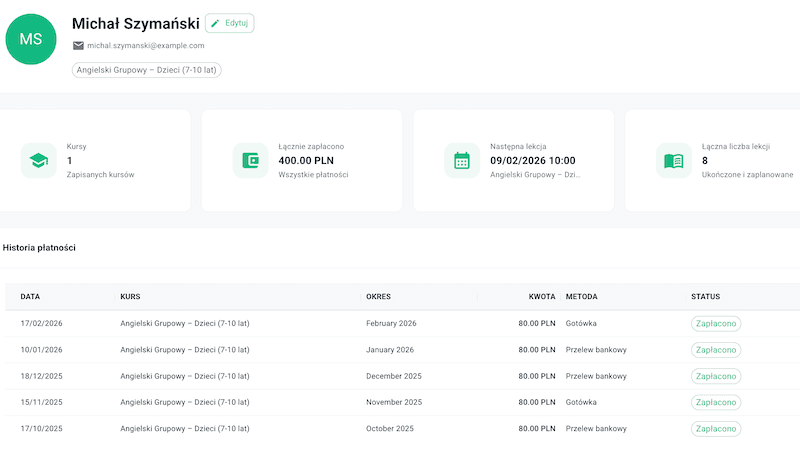Click the date 17/10/2025 cell
The image size is (800, 451).
tap(41, 429)
